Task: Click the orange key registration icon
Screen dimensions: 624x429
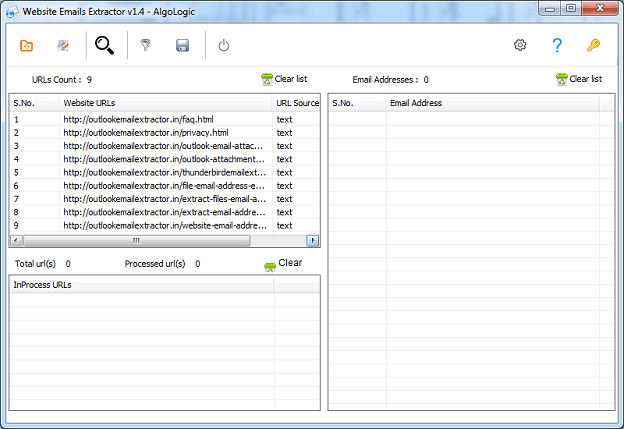Action: [593, 45]
